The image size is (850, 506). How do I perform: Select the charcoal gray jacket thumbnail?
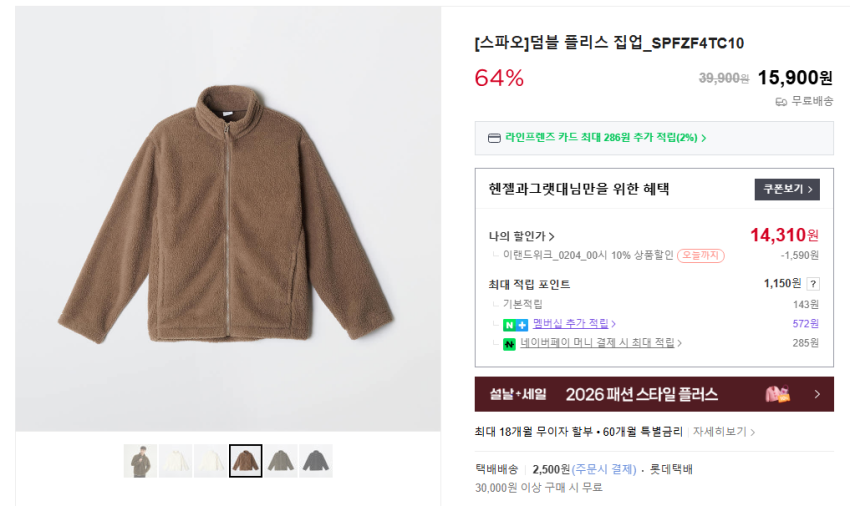point(316,461)
